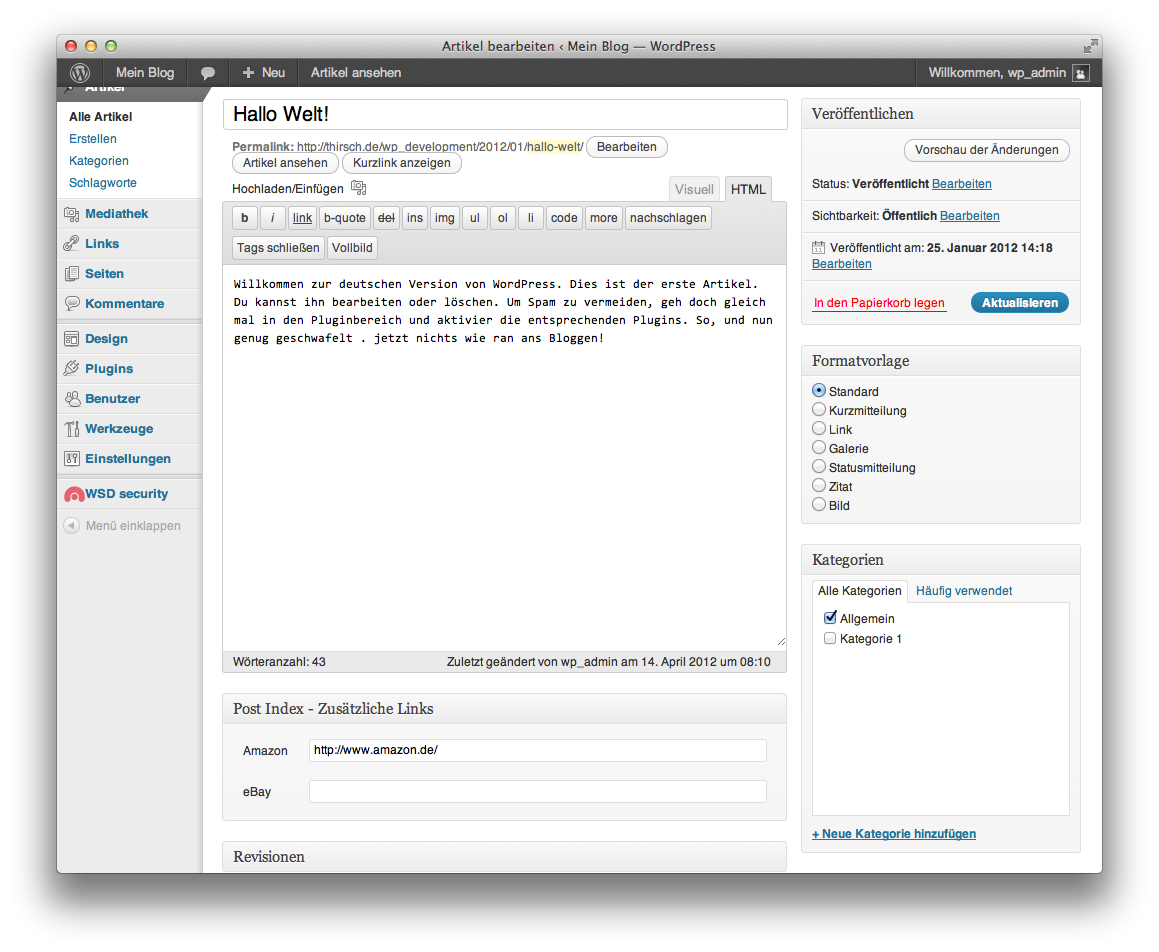The height and width of the screenshot is (952, 1159).
Task: Uncheck the Allgemein category
Action: click(830, 618)
